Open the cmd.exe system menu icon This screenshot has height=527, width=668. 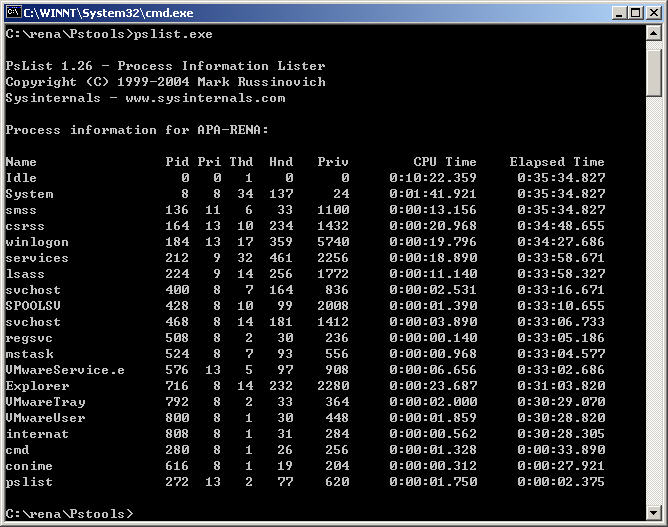13,12
